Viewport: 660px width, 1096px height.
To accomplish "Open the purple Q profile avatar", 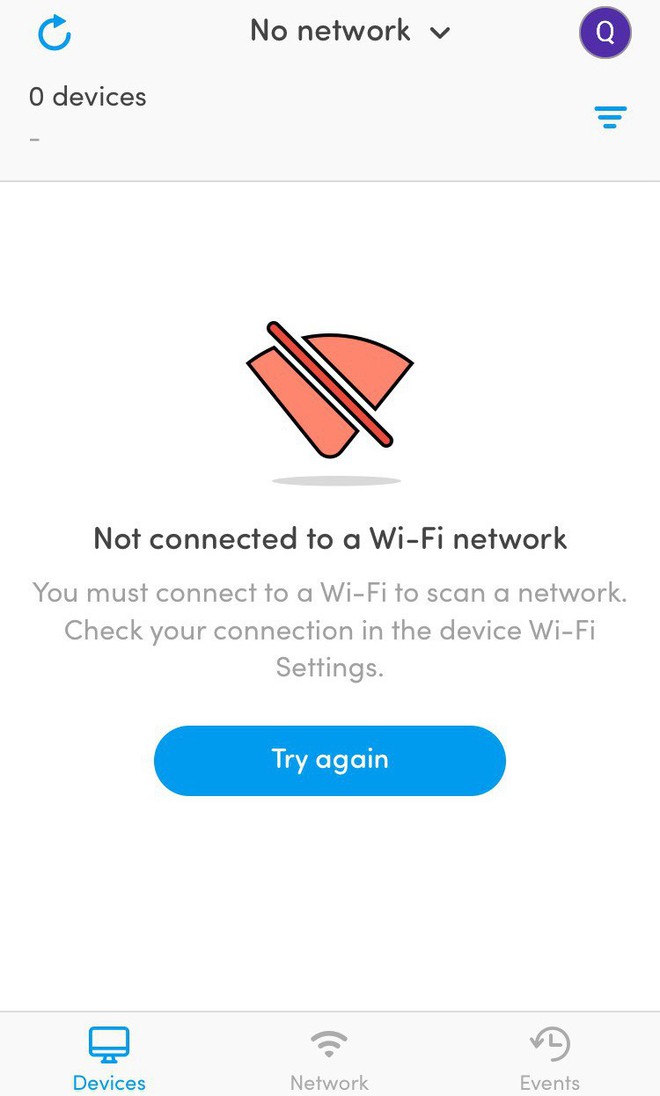I will [605, 33].
